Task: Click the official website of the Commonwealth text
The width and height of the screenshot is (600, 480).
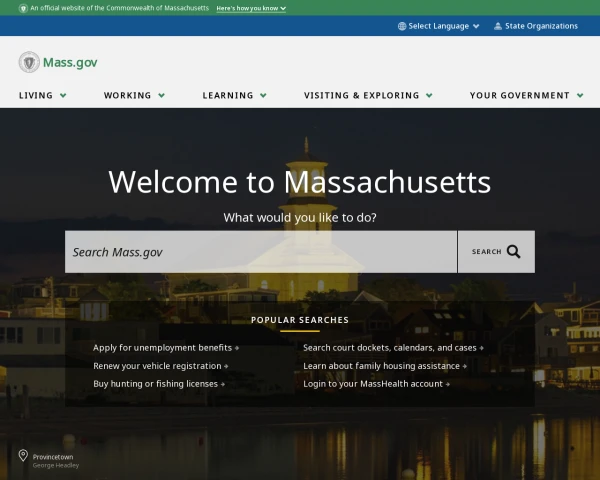Action: (x=119, y=8)
